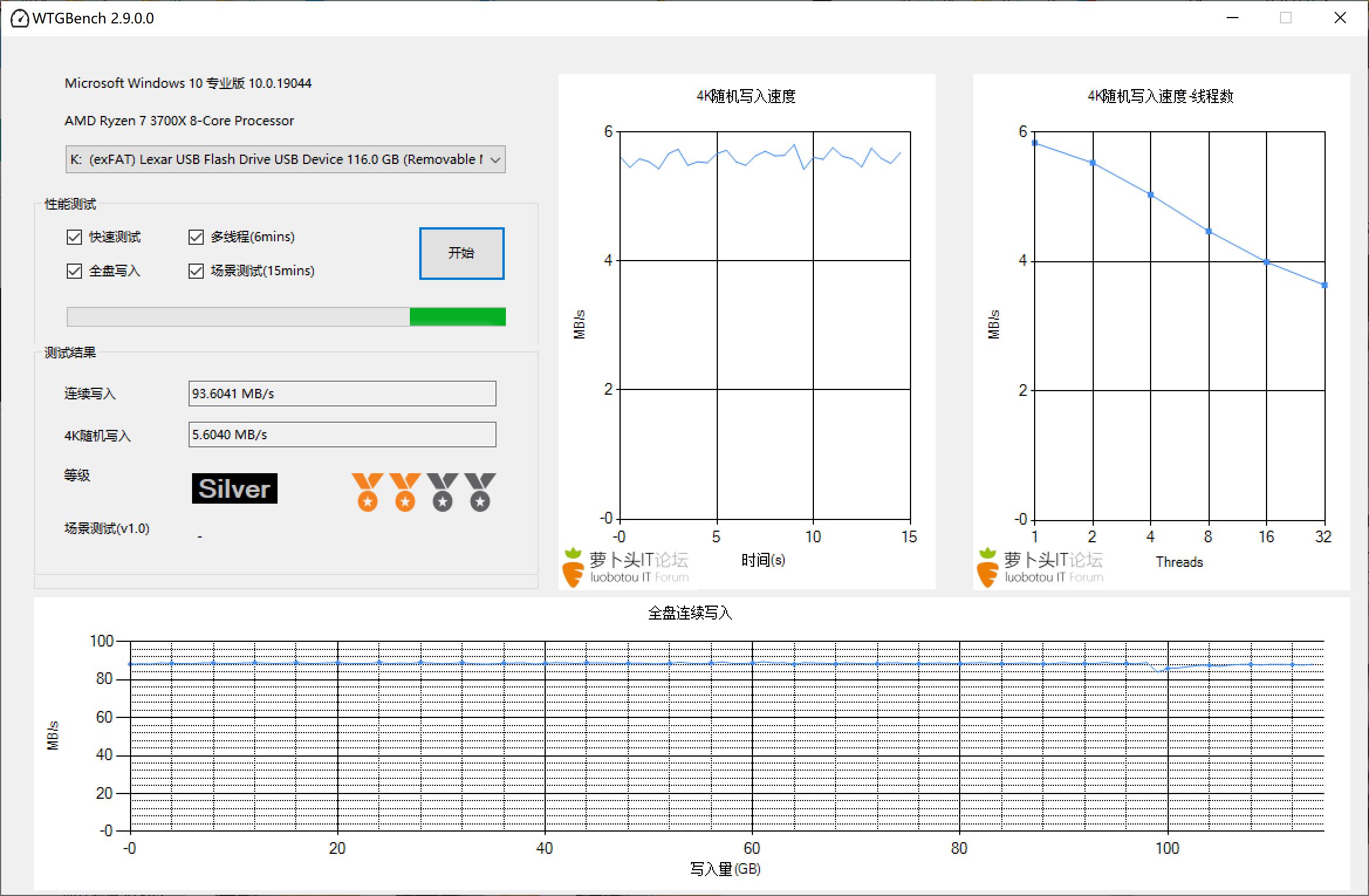Click the 场景测试(v1.0) label
Screen dimensions: 1369x896
(x=107, y=528)
